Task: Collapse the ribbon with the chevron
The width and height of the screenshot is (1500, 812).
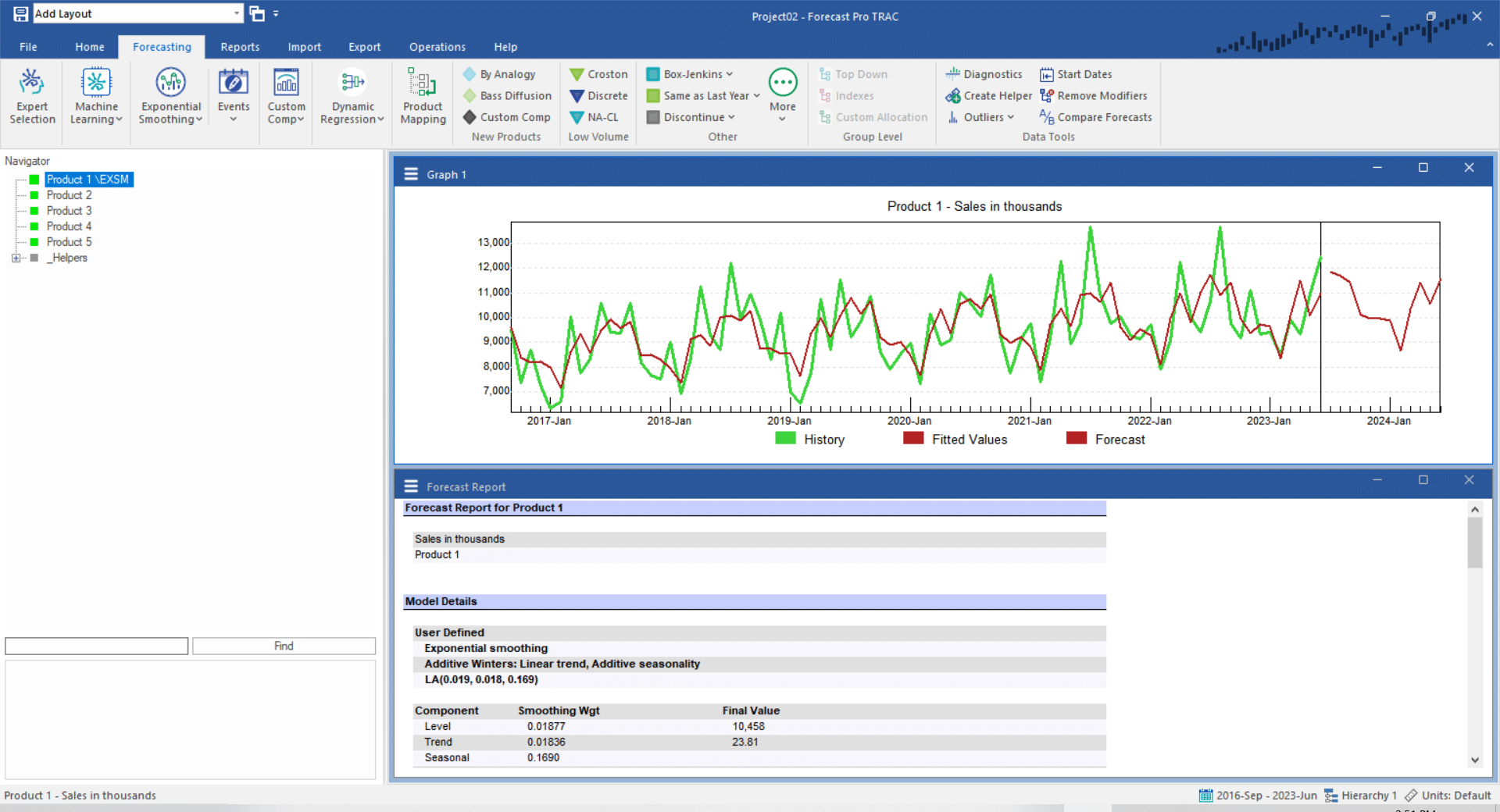Action: point(1490,45)
